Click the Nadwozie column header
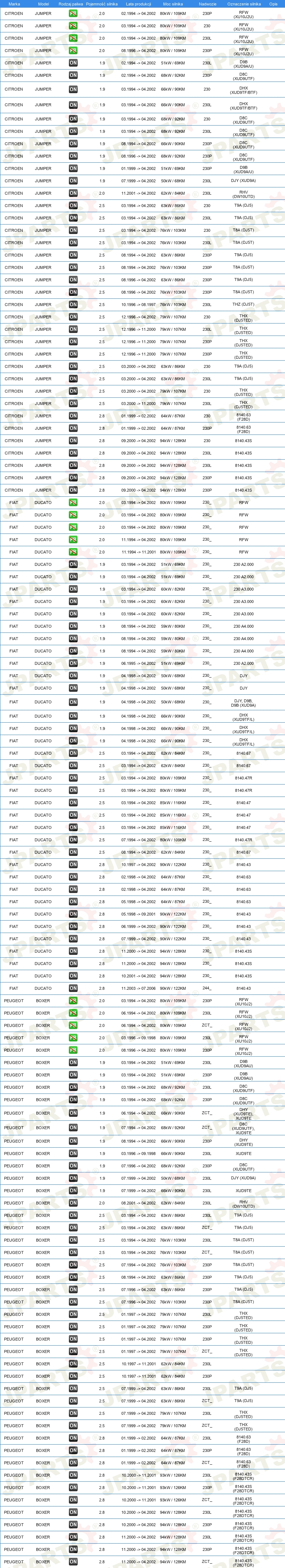285x1568 pixels. [207, 4]
